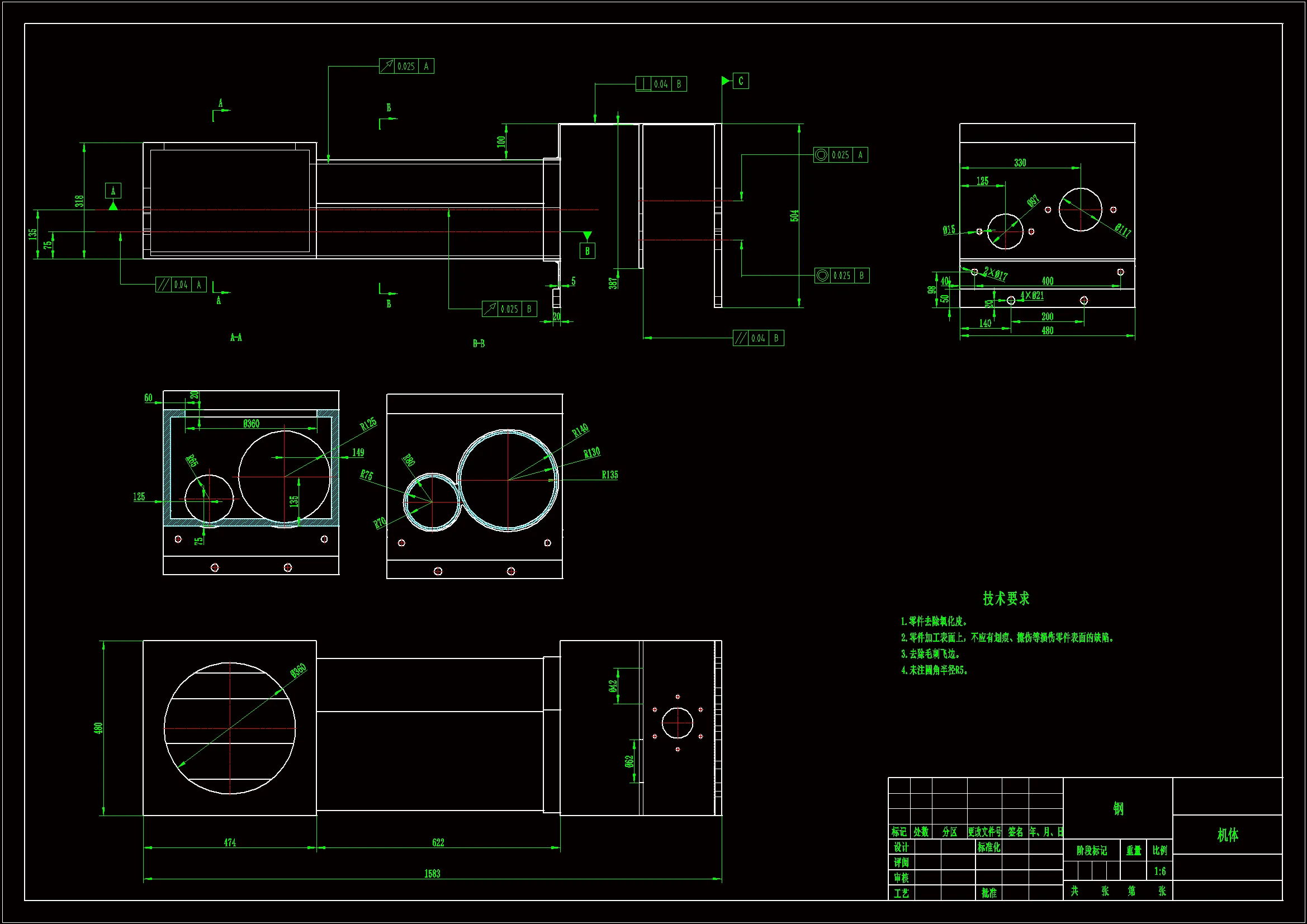This screenshot has height=924, width=1307.
Task: Select the concentricity 0.025 B tolerance frame
Action: pos(841,276)
